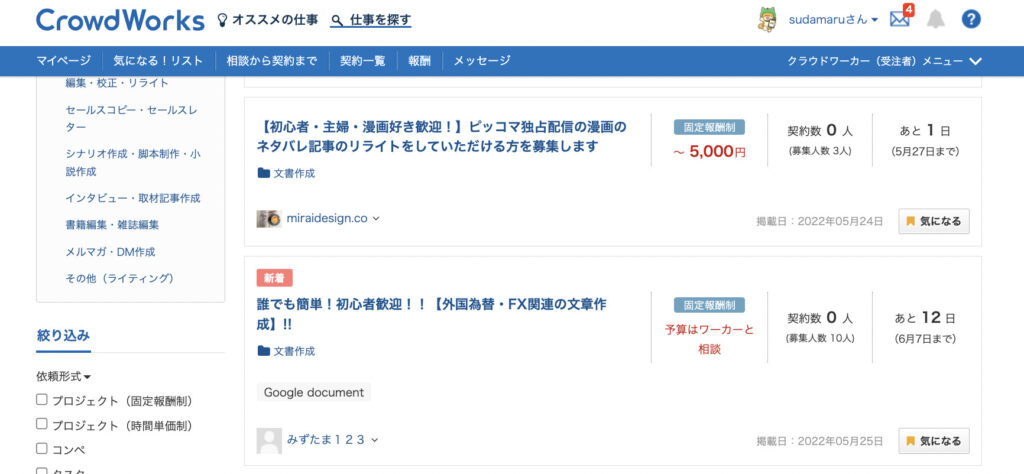Open the mail inbox envelope icon
This screenshot has height=474, width=1024.
pos(899,20)
